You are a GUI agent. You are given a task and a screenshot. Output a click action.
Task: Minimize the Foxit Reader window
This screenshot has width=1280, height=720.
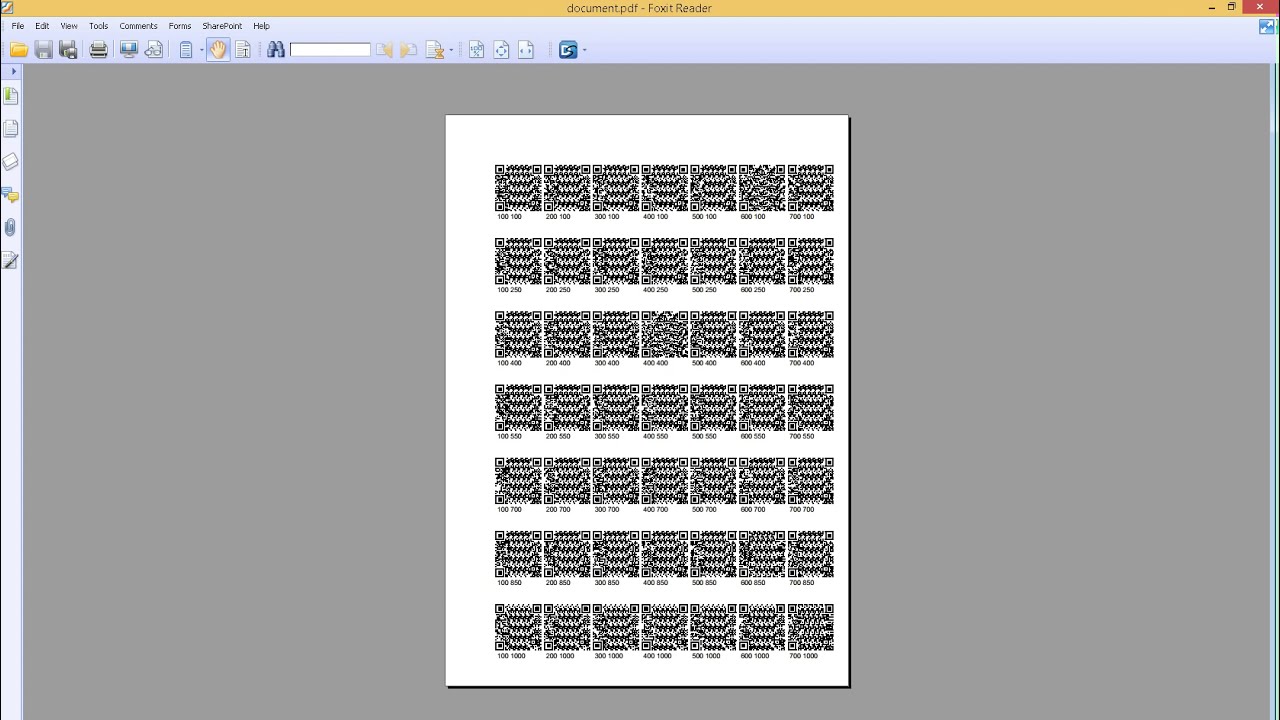(x=1212, y=7)
